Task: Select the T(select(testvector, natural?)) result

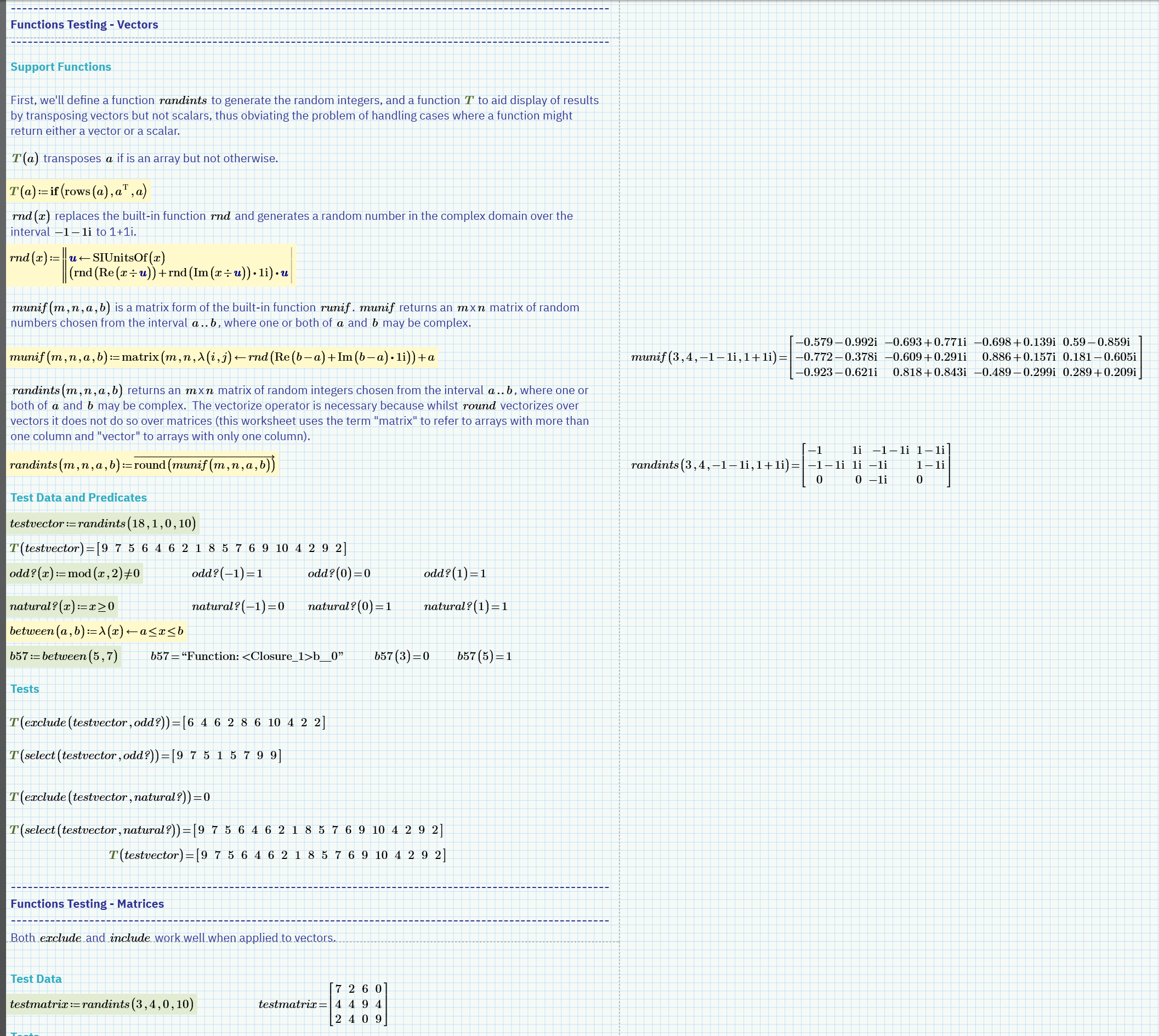Action: [x=226, y=829]
